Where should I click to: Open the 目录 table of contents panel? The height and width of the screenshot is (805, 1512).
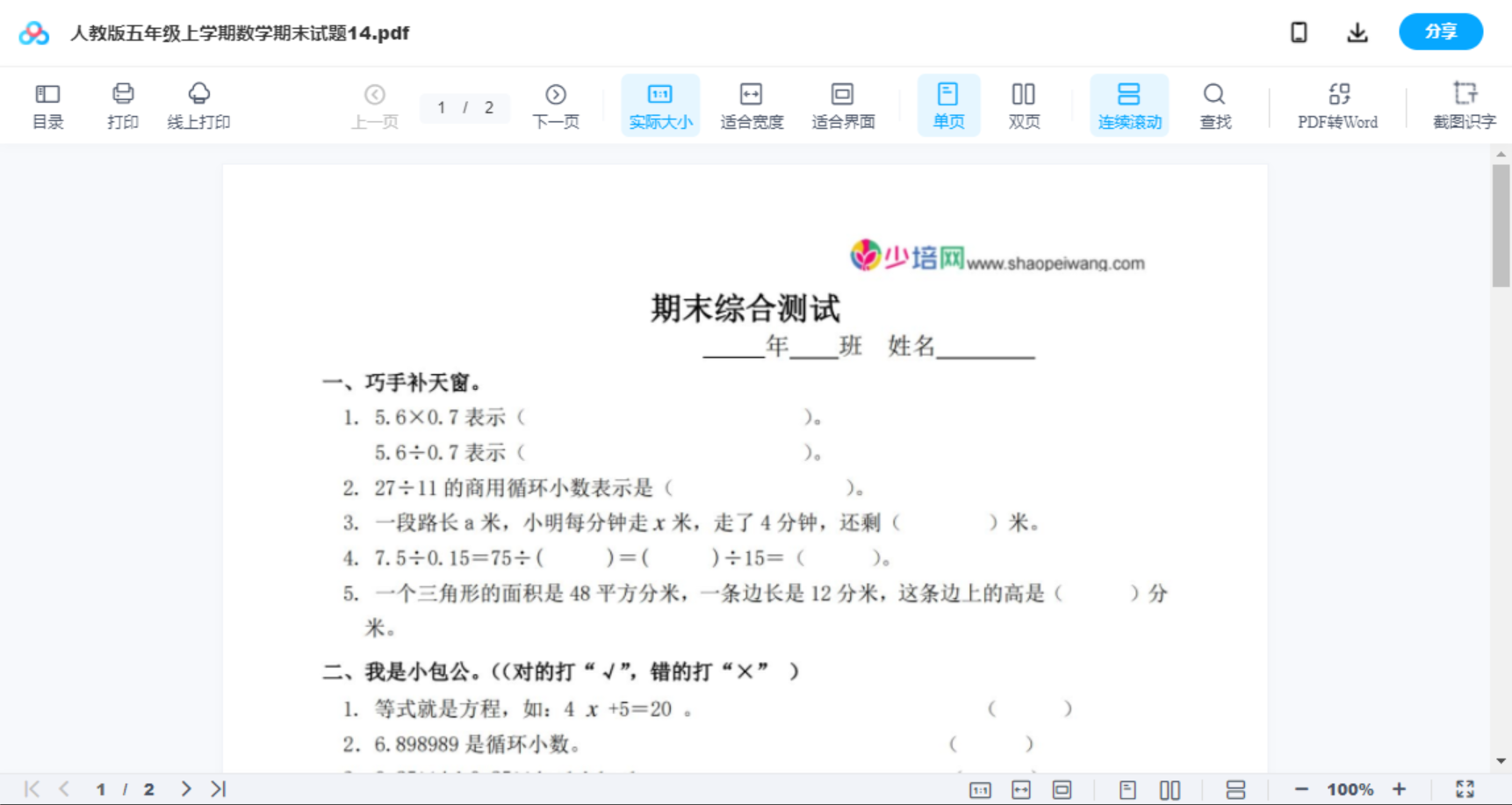point(48,104)
